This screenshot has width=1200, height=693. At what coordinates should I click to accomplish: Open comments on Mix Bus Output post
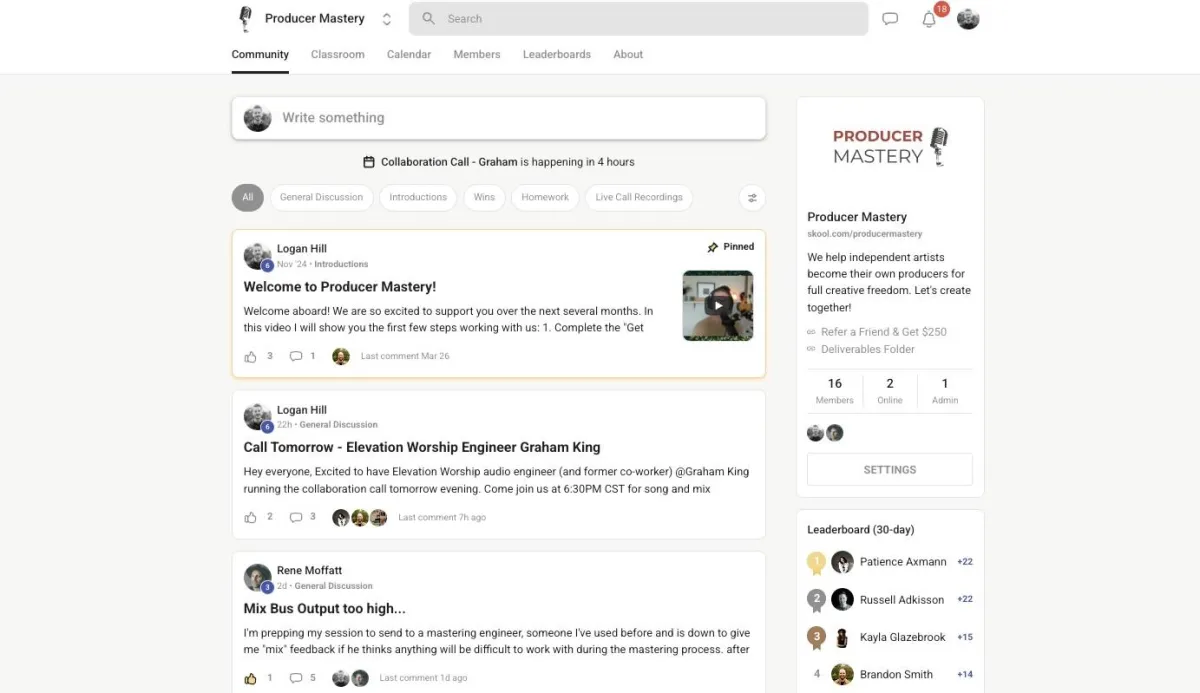(x=296, y=678)
